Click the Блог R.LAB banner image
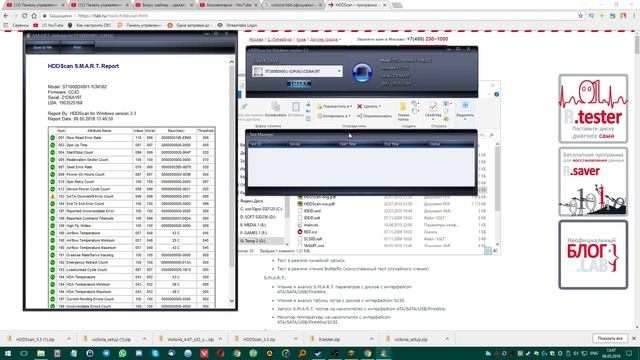 [x=593, y=254]
